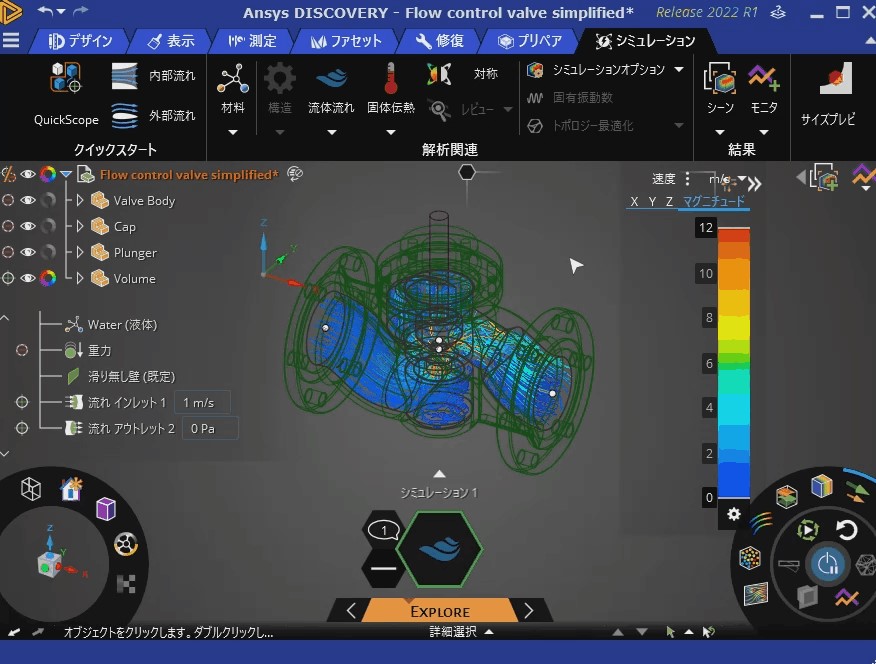
Task: Open the QuickScope tool
Action: coord(66,92)
